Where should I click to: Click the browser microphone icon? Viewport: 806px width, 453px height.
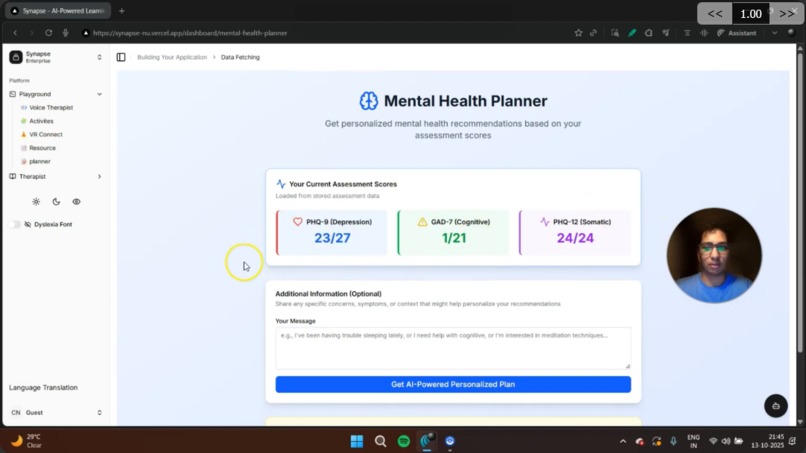pyautogui.click(x=65, y=33)
